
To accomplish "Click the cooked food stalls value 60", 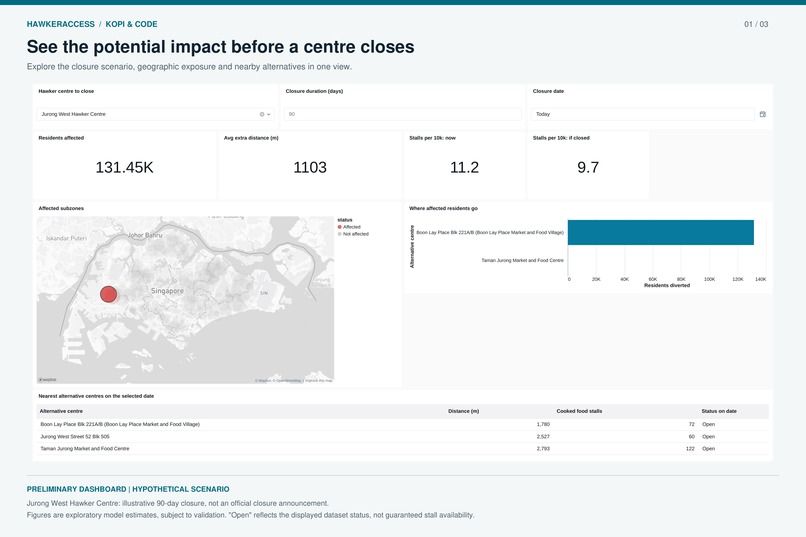I will click(691, 437).
